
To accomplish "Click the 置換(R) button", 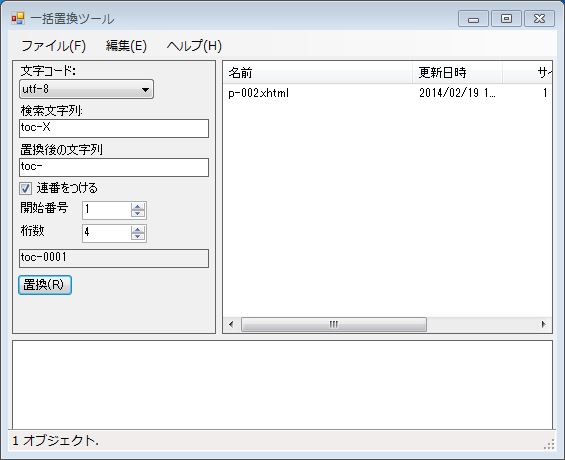I will [x=45, y=285].
